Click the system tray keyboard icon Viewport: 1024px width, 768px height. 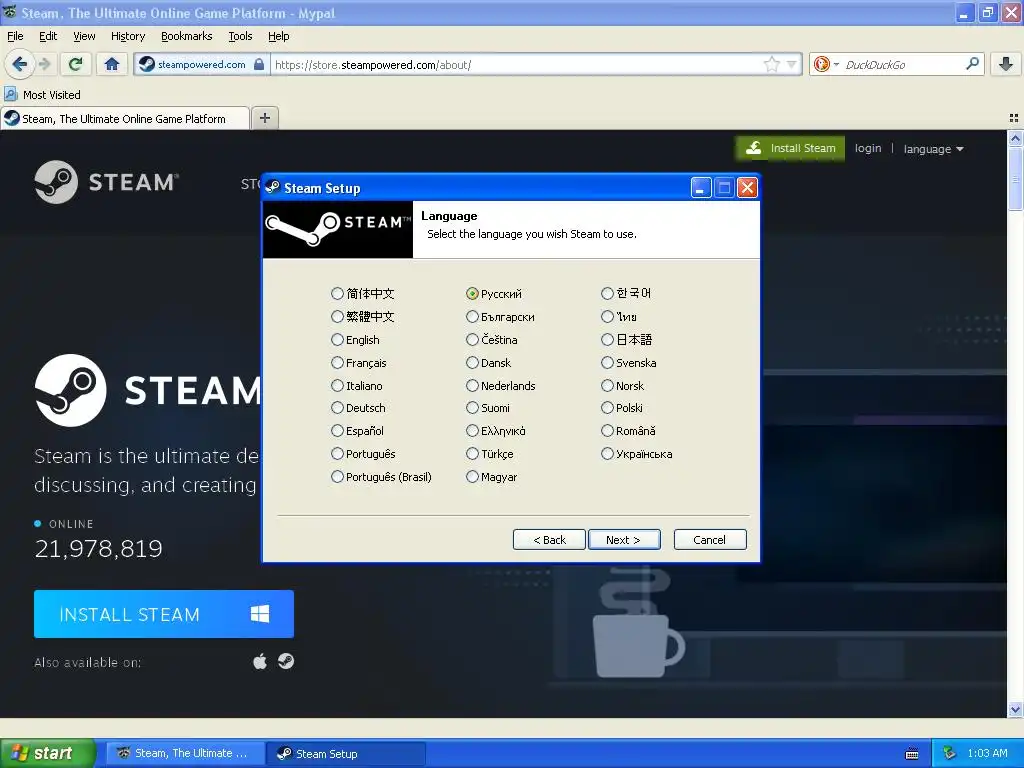coord(912,754)
